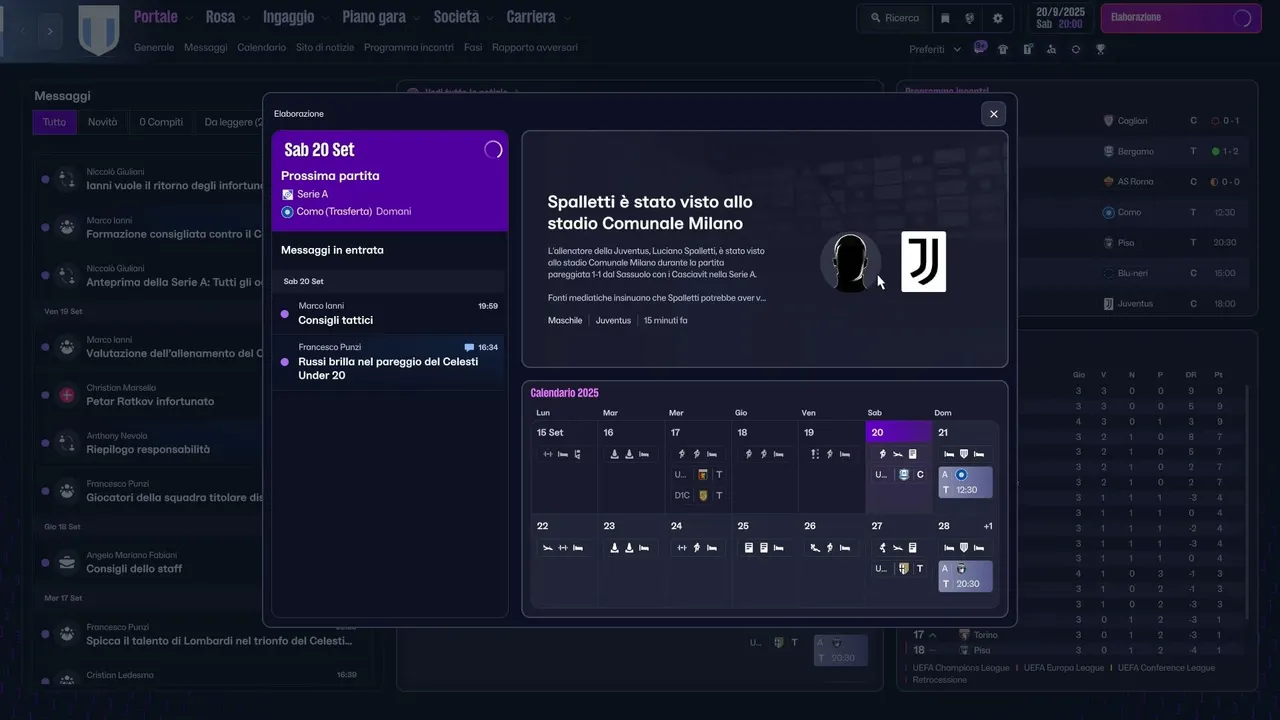This screenshot has height=720, width=1280.
Task: Open the bookmarks icon in the top bar
Action: pos(946,18)
